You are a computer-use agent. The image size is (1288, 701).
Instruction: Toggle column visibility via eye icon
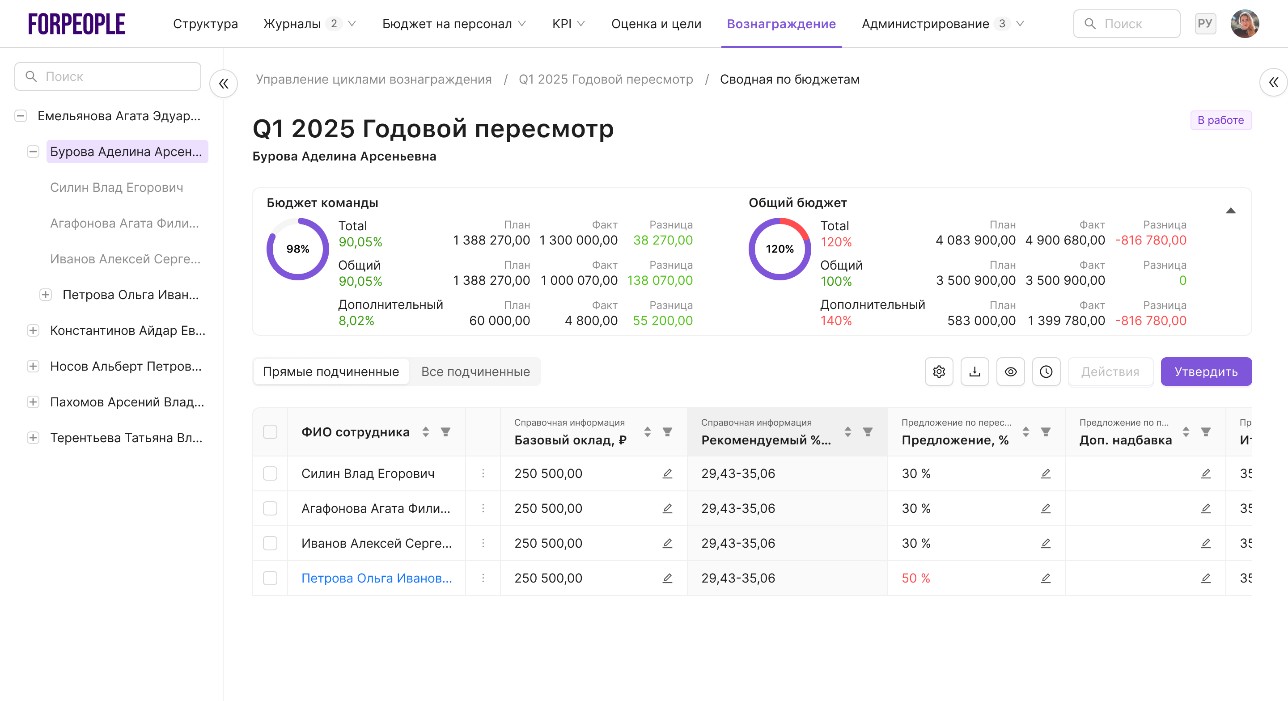tap(1011, 371)
